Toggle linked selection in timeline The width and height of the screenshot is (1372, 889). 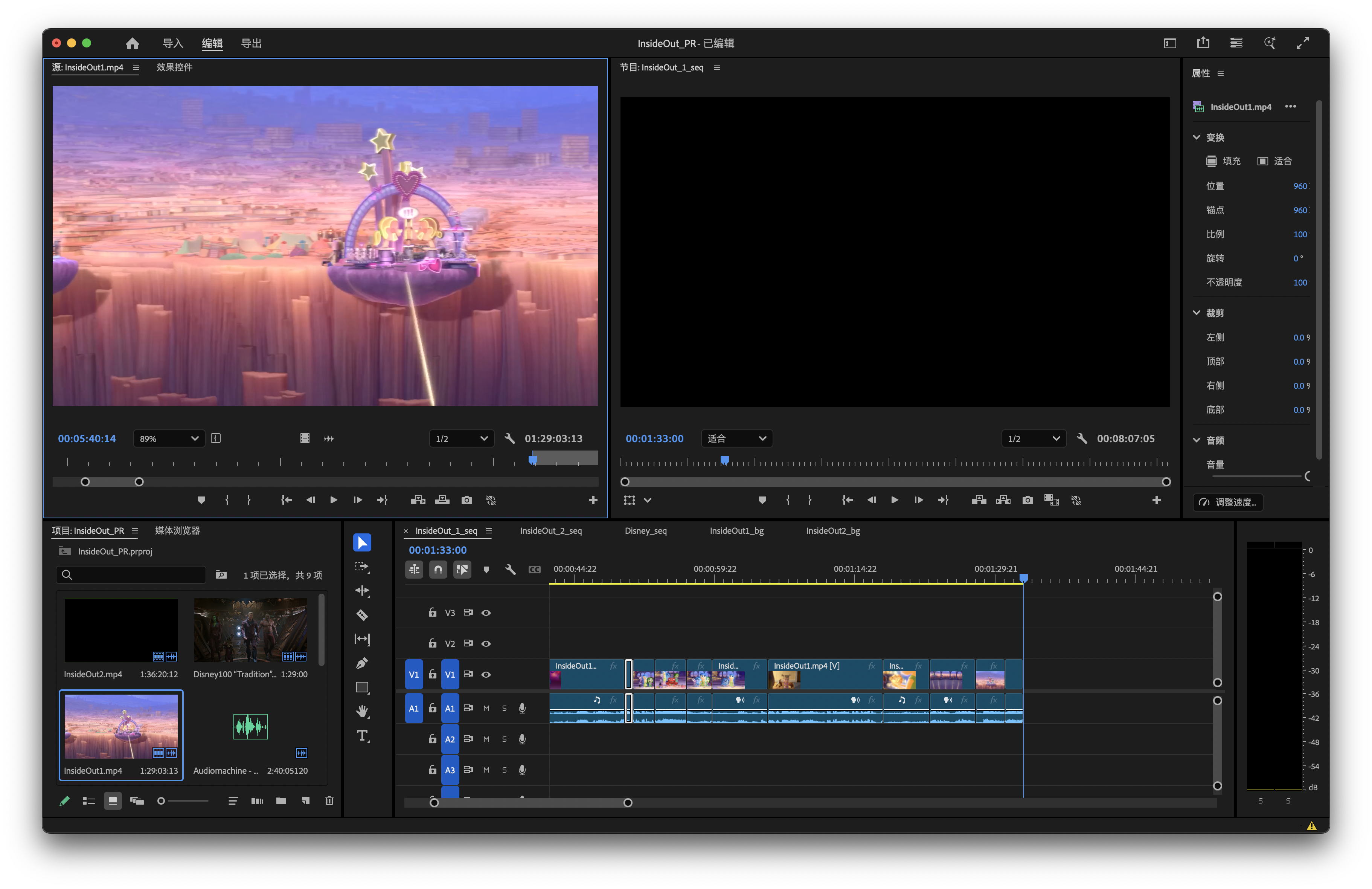click(x=462, y=570)
